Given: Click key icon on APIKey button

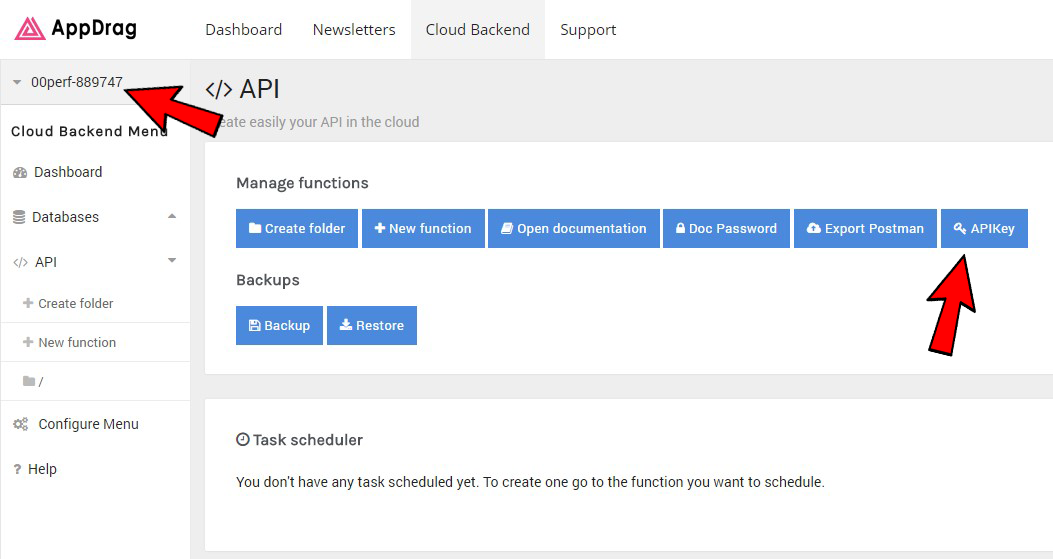Looking at the screenshot, I should click(x=960, y=228).
